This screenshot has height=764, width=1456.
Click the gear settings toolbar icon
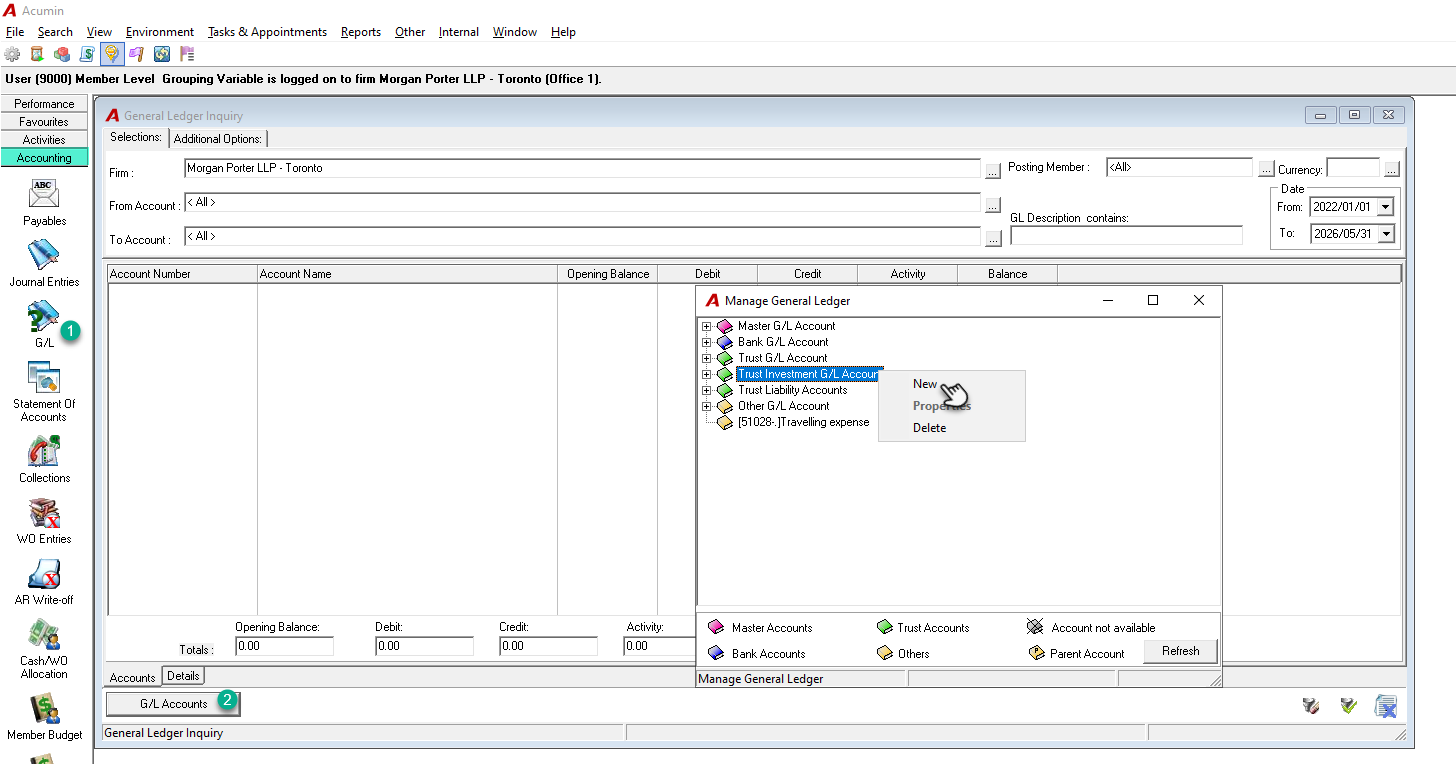[12, 54]
